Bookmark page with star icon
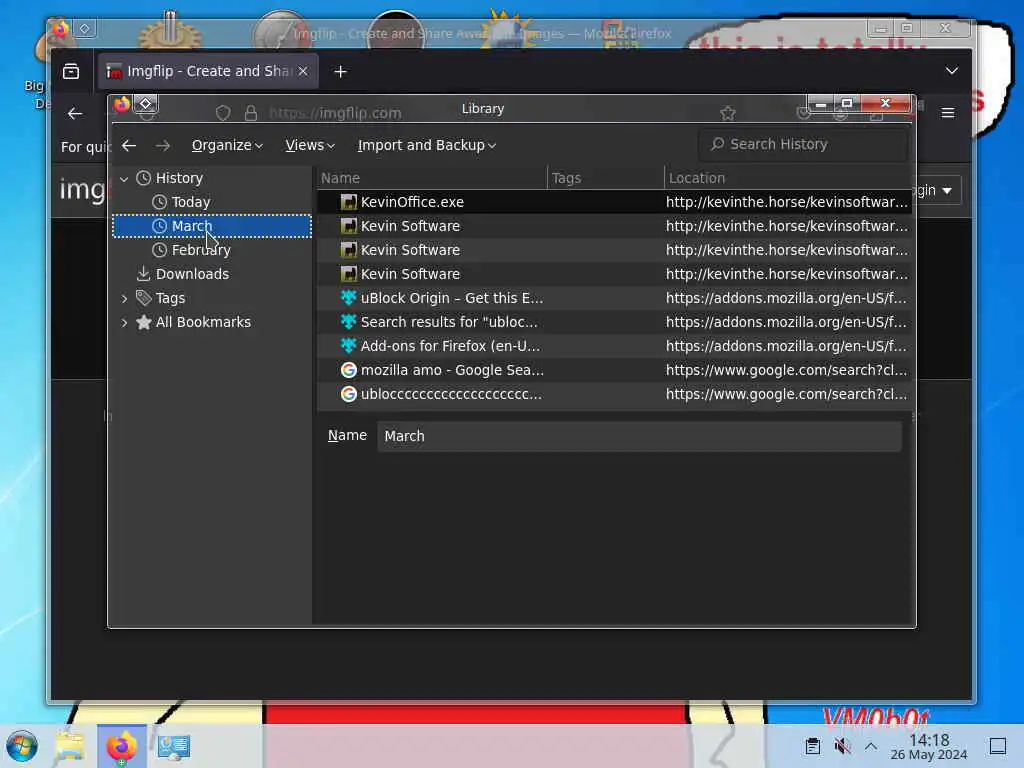 (728, 114)
